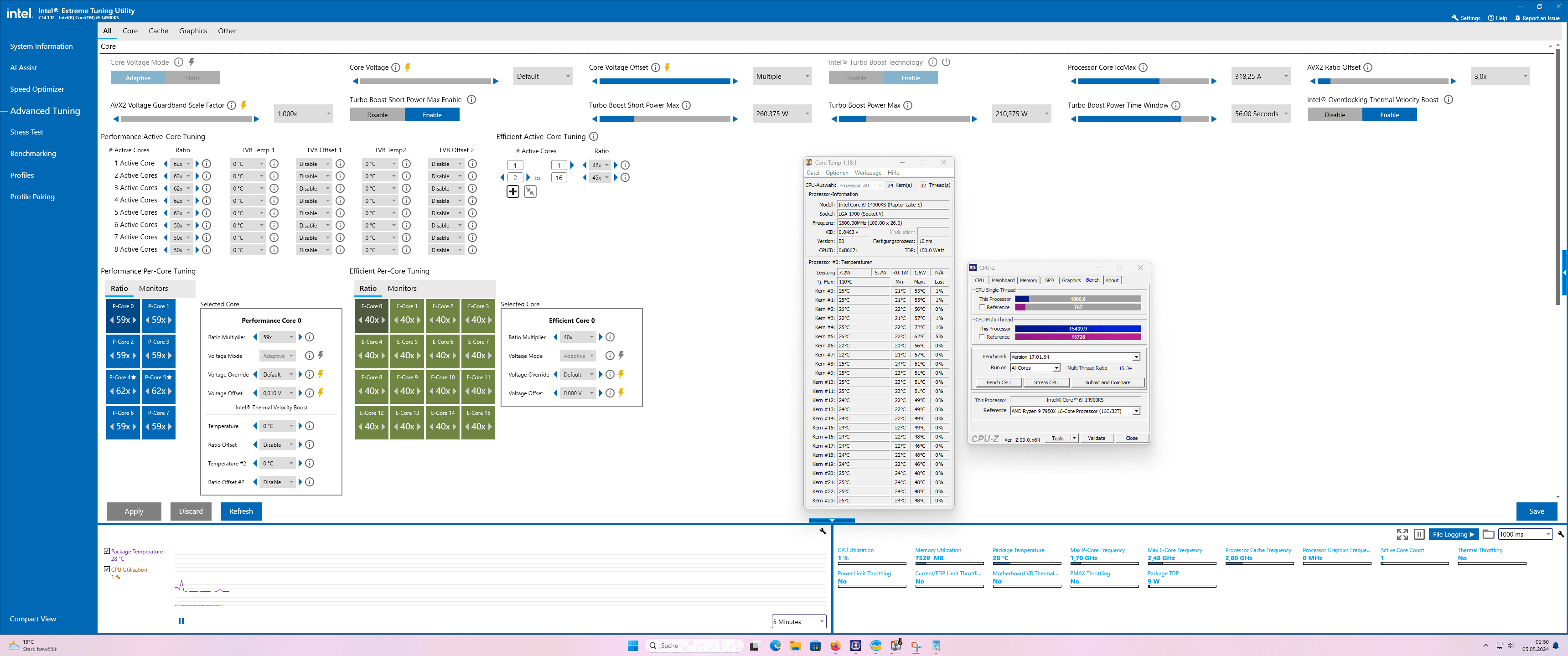Open info for Processor Core IccMax
This screenshot has width=1568, height=656.
point(1143,67)
